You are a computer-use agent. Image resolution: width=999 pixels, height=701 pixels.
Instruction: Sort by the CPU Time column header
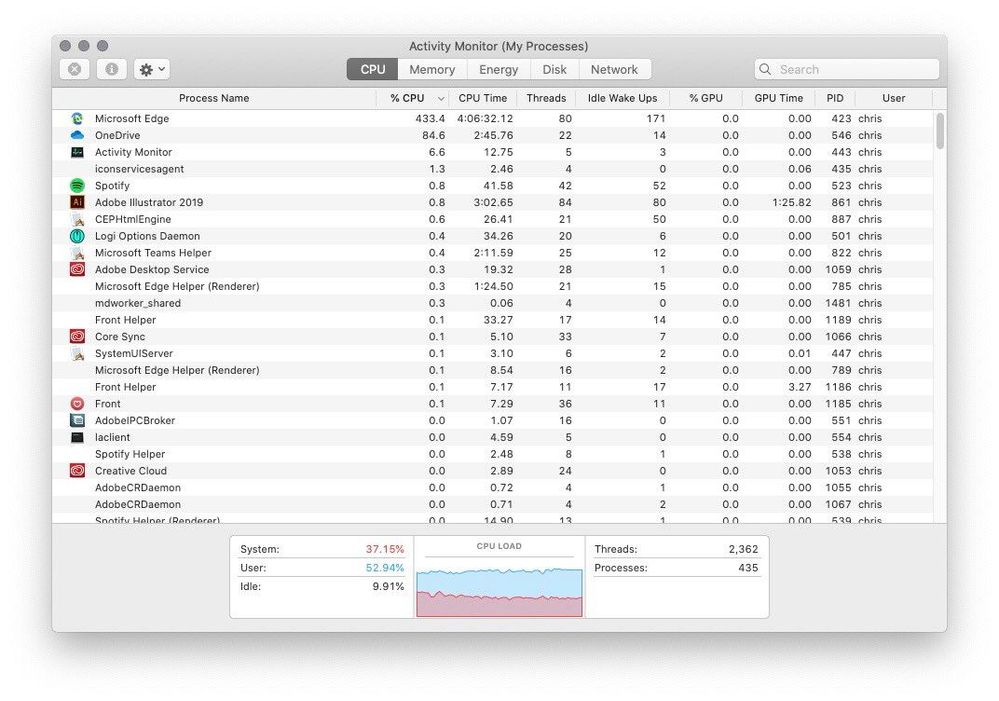coord(482,98)
